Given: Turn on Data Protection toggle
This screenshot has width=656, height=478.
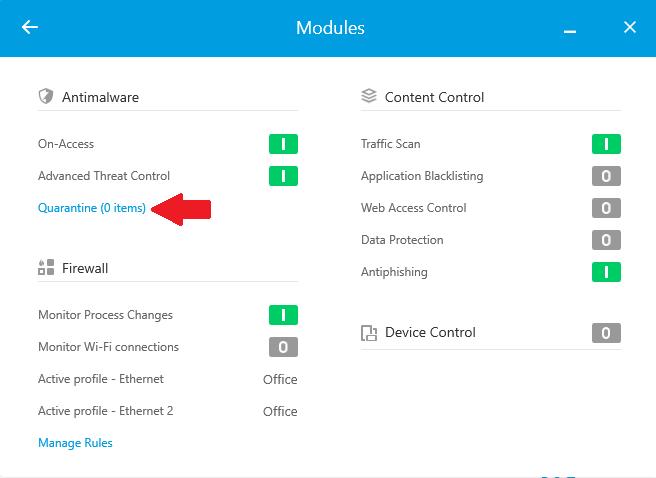Looking at the screenshot, I should point(606,240).
